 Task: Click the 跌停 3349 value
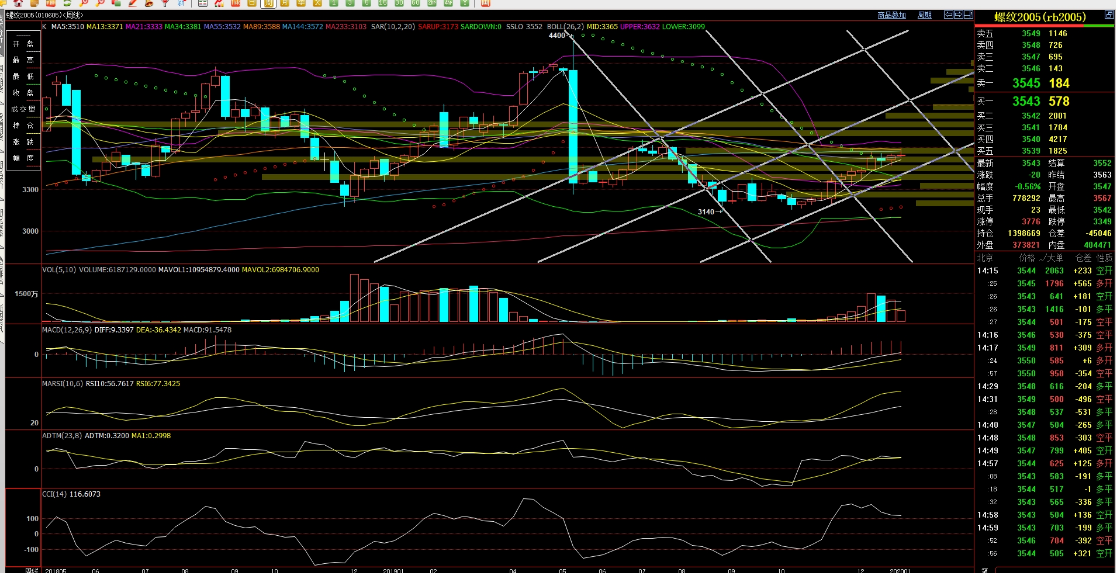(1100, 221)
